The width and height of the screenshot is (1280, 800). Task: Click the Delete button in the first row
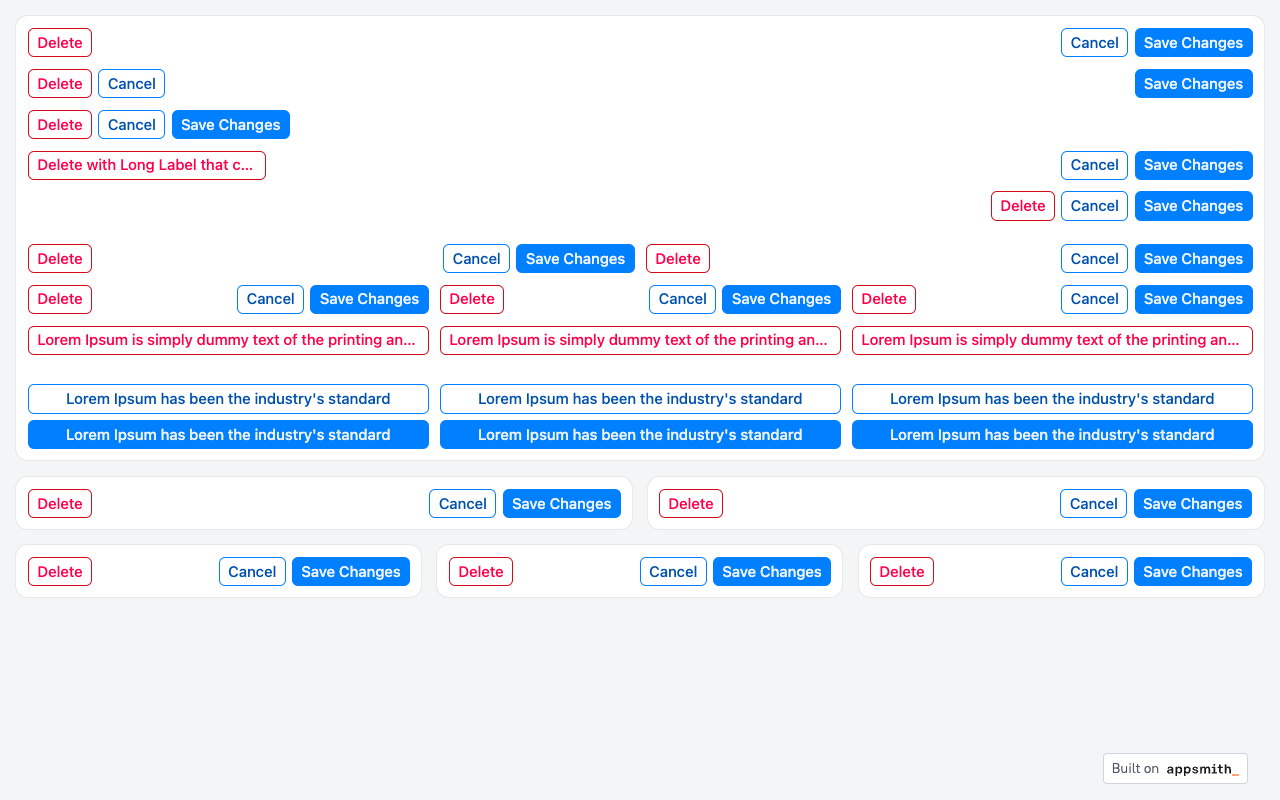pos(60,43)
